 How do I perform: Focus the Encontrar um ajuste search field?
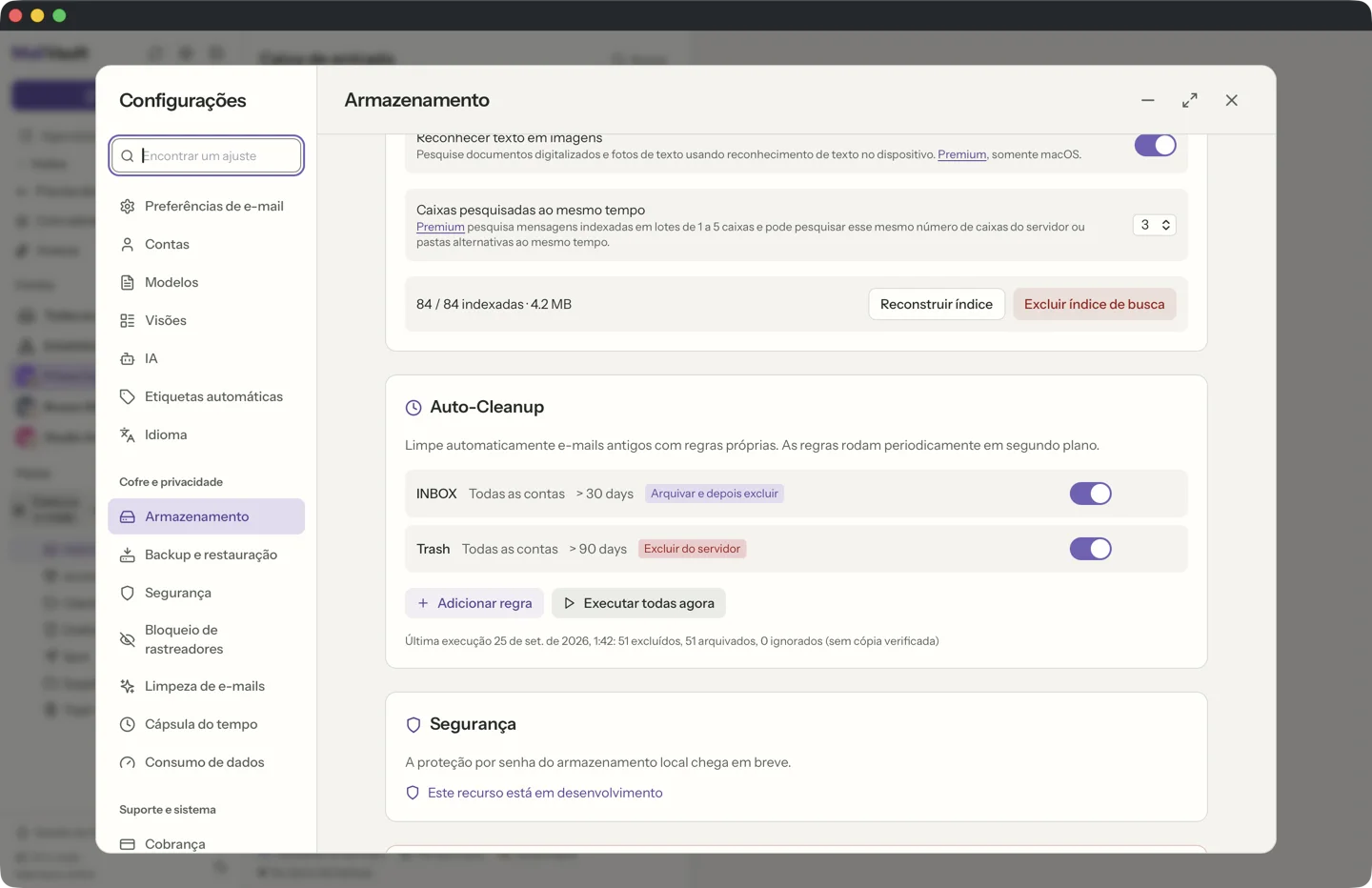[207, 156]
